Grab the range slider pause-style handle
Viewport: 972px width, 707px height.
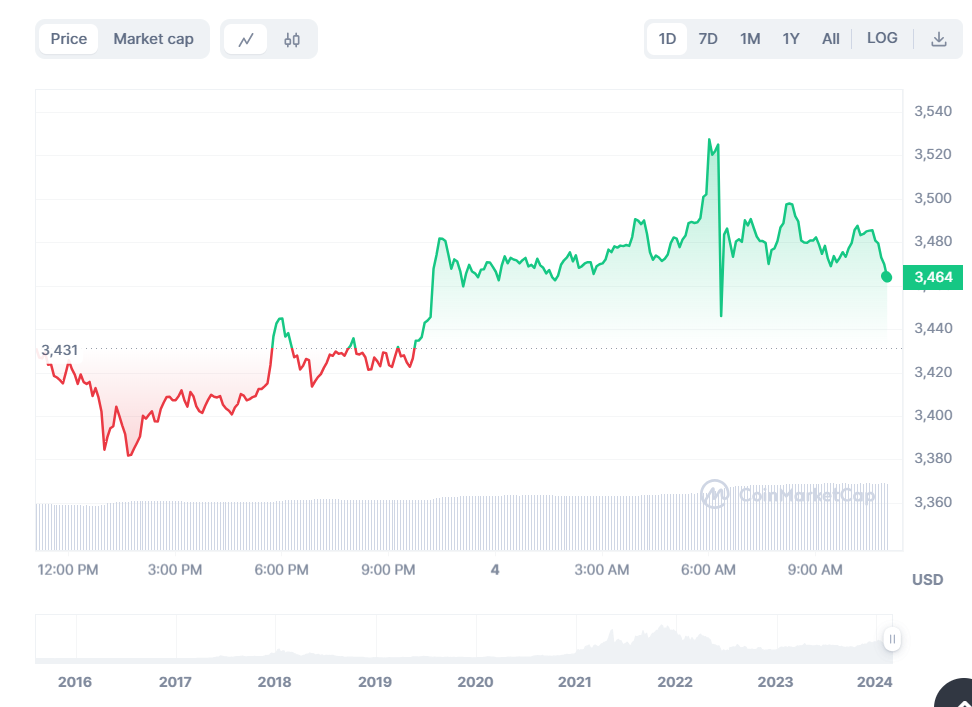coord(892,639)
